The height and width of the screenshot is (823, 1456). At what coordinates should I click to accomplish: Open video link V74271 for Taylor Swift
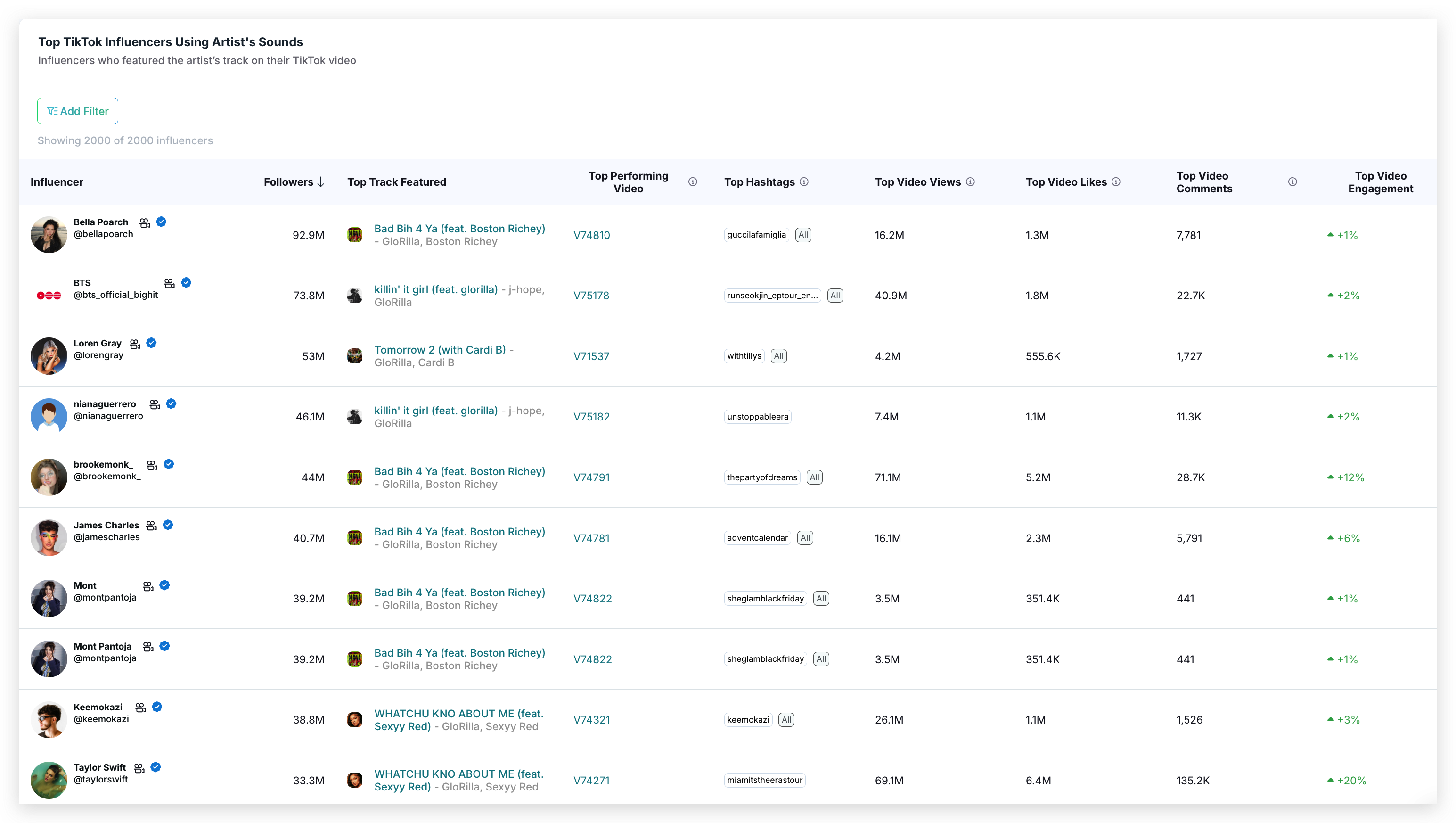click(591, 780)
